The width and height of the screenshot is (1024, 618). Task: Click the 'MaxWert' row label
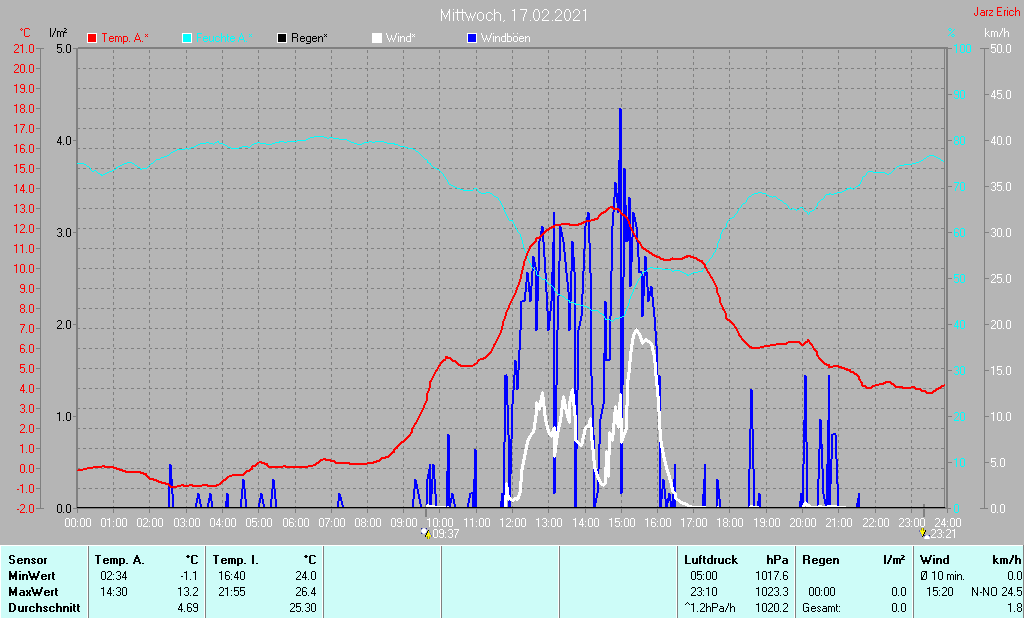click(33, 592)
